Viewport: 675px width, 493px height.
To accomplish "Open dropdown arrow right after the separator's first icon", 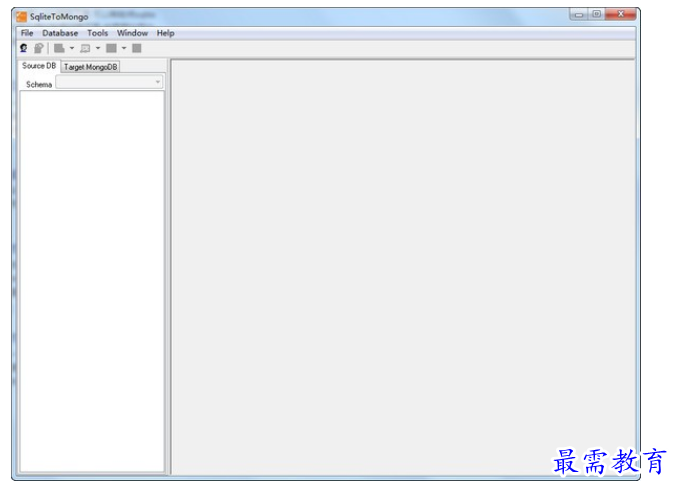I will point(72,48).
